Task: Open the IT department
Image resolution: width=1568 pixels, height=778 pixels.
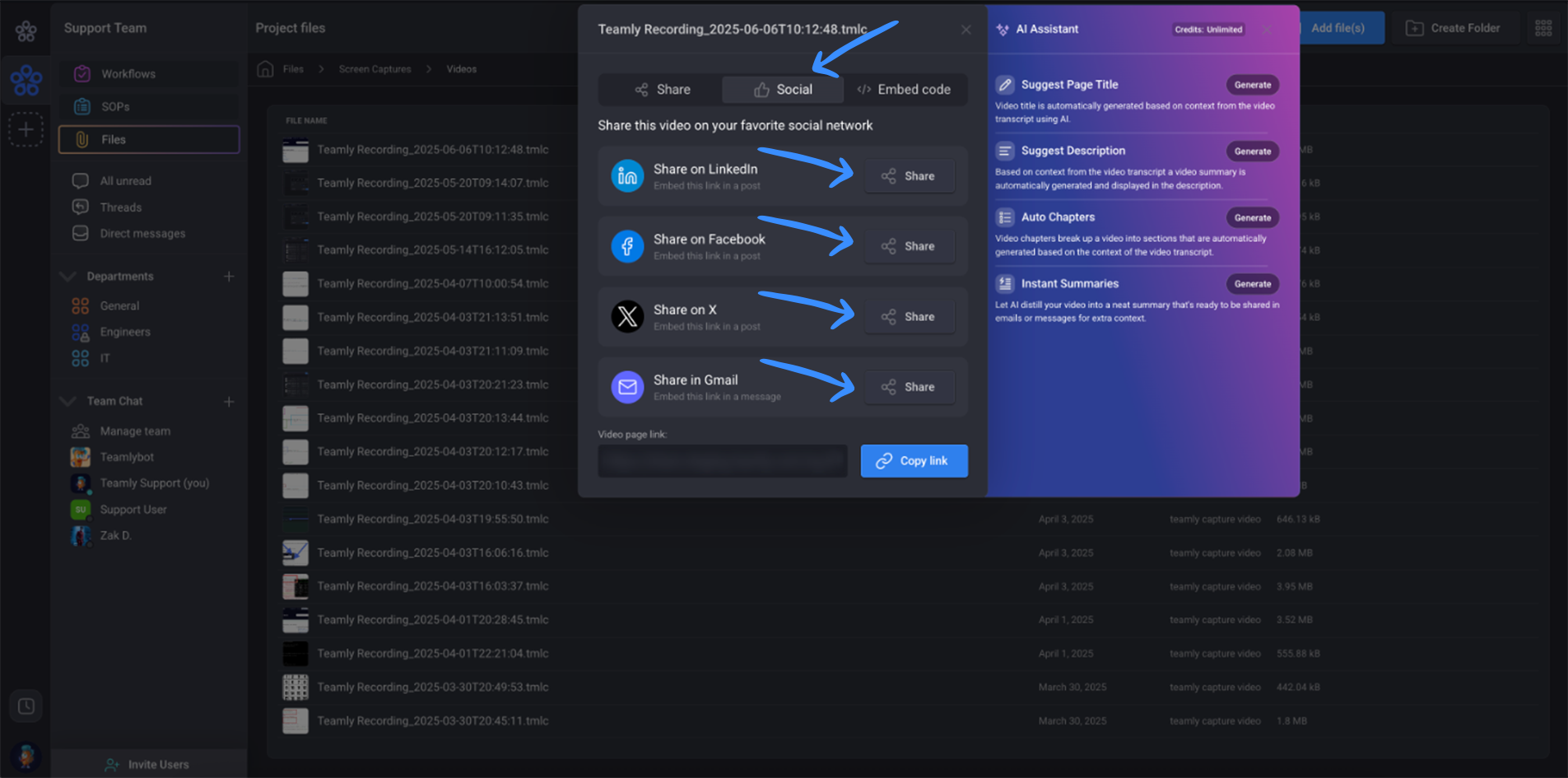Action: point(105,359)
